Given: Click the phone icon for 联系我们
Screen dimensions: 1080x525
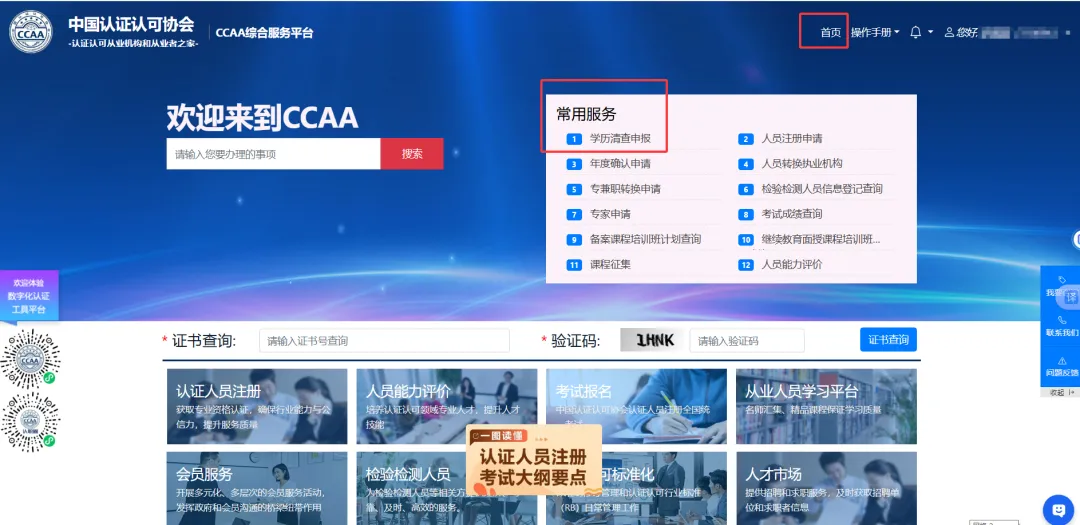Looking at the screenshot, I should [1062, 320].
